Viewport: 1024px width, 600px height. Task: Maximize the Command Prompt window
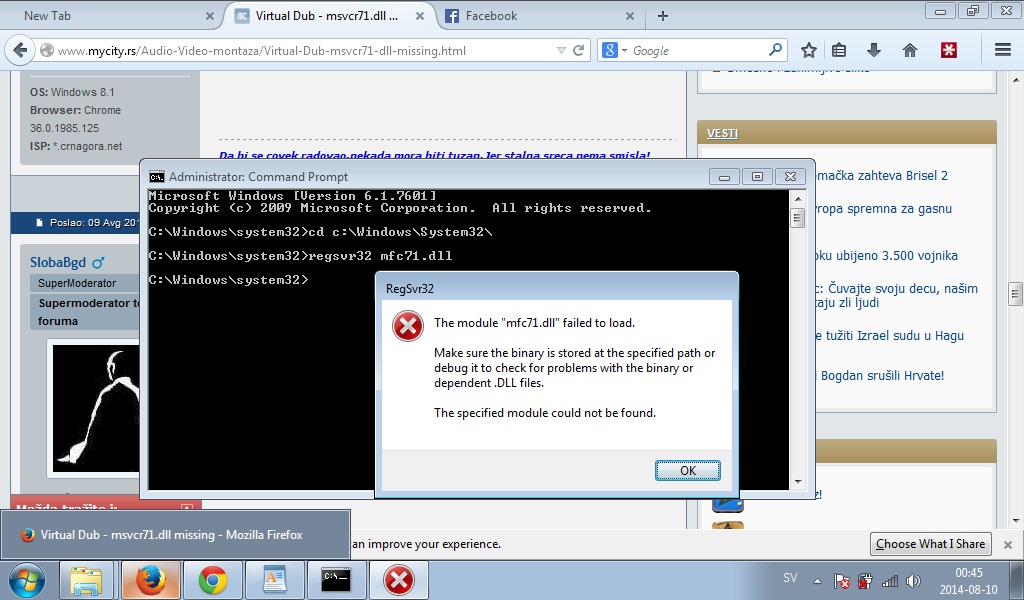(757, 177)
